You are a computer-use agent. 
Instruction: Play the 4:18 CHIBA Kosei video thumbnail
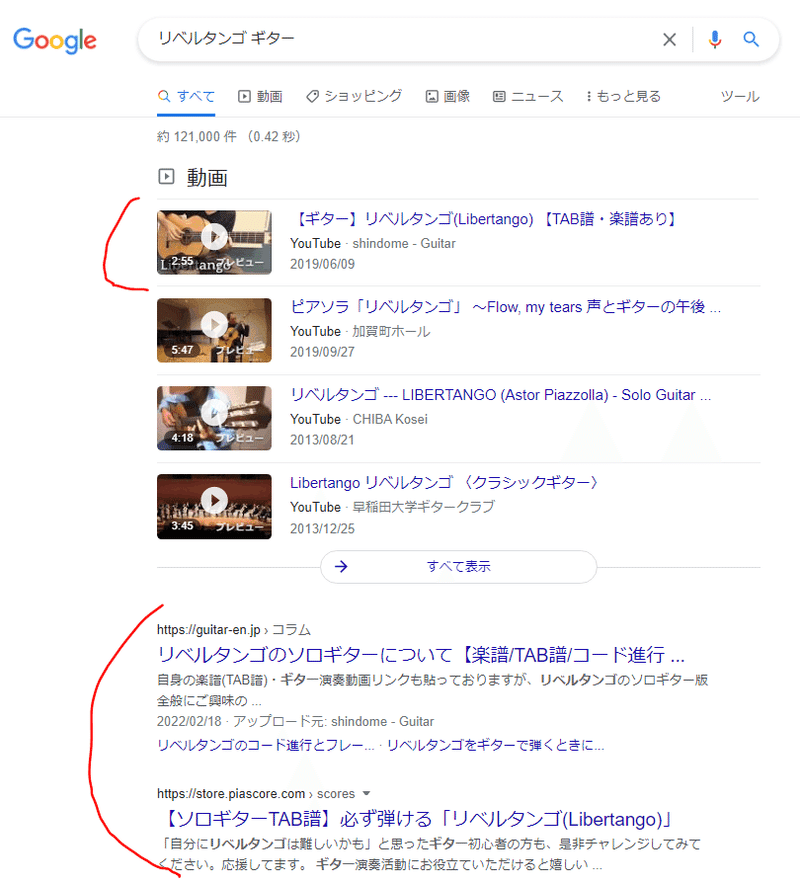214,418
